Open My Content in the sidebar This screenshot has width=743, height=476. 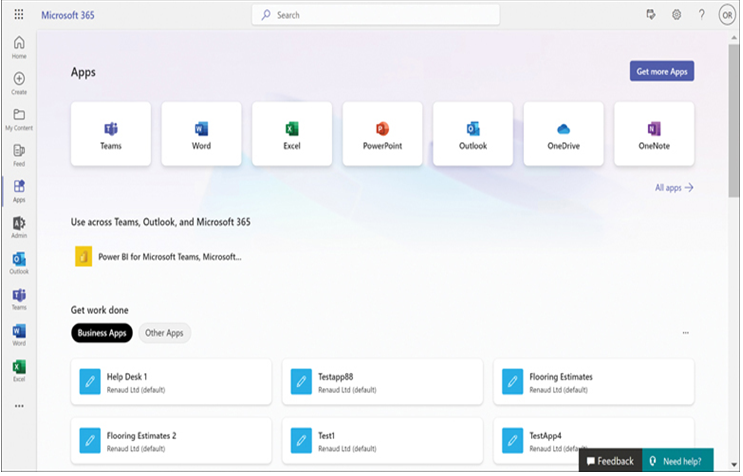click(x=19, y=119)
